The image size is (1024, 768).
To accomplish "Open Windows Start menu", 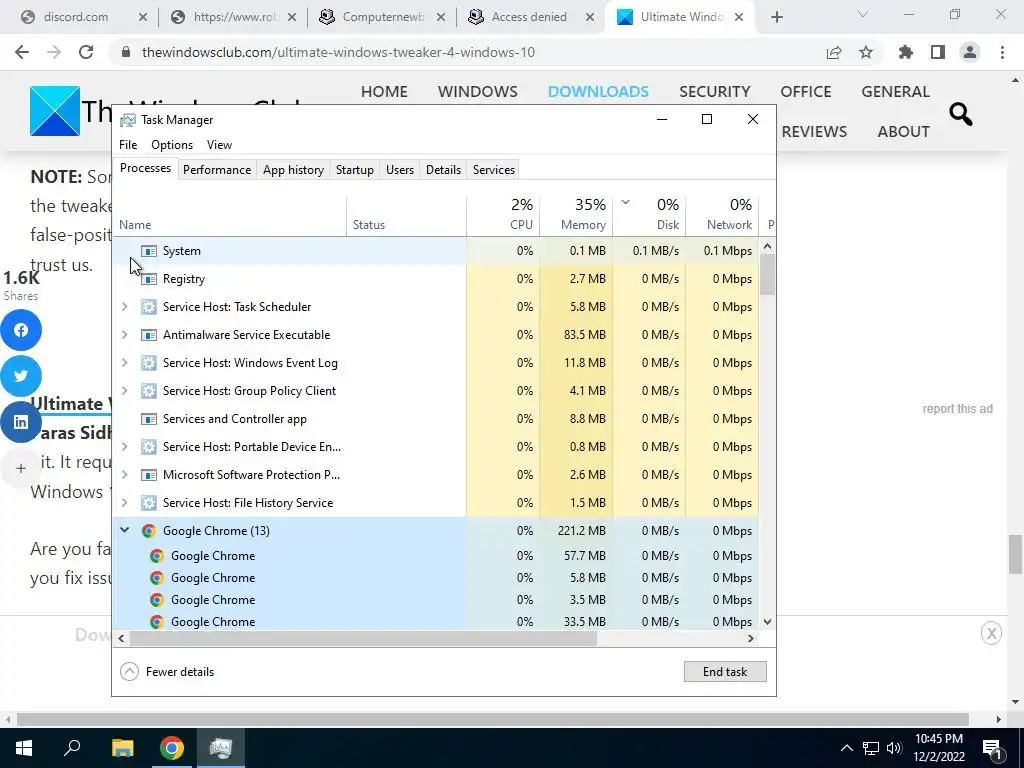I will [x=24, y=748].
